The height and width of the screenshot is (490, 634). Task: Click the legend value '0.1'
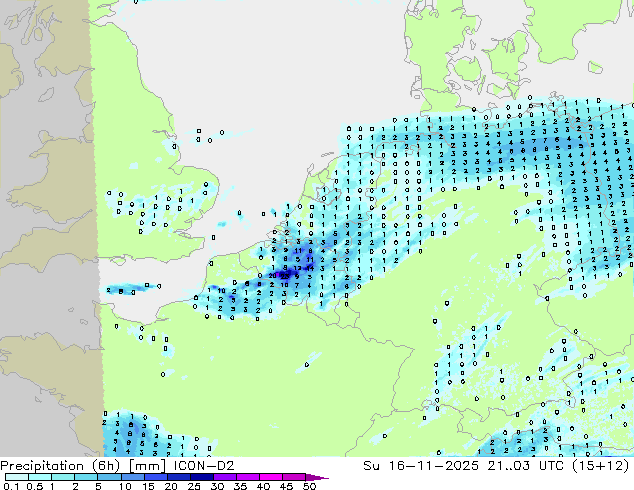pos(11,486)
